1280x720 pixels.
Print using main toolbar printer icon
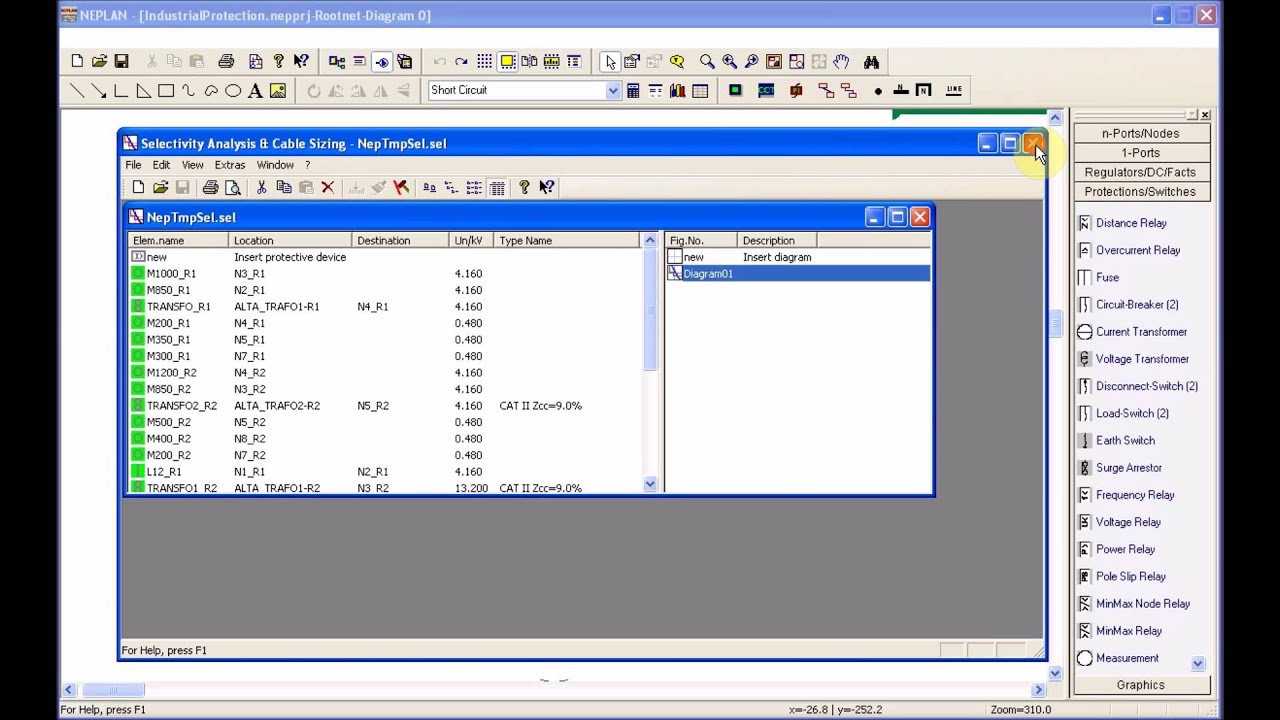[x=226, y=62]
